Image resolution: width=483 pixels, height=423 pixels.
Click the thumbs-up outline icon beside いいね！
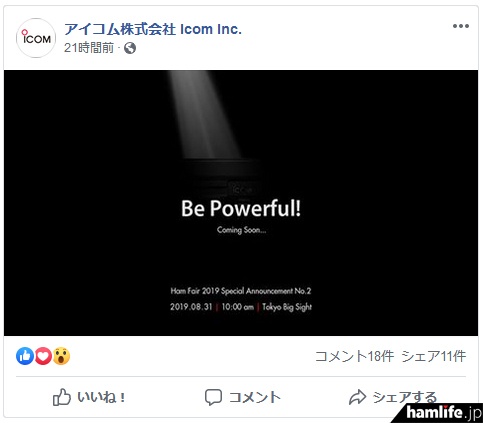click(x=62, y=397)
